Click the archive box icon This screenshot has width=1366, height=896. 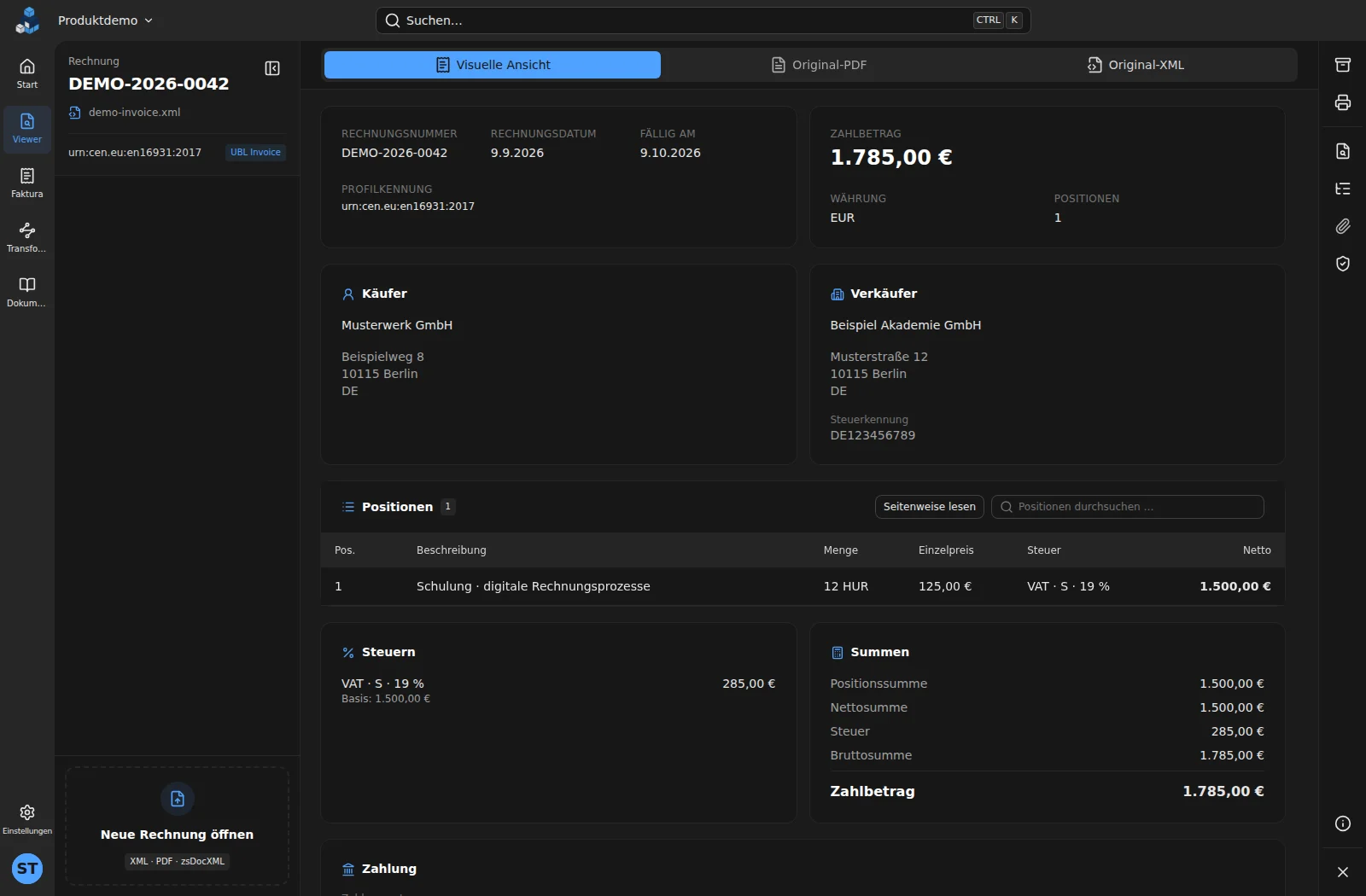pyautogui.click(x=1343, y=65)
